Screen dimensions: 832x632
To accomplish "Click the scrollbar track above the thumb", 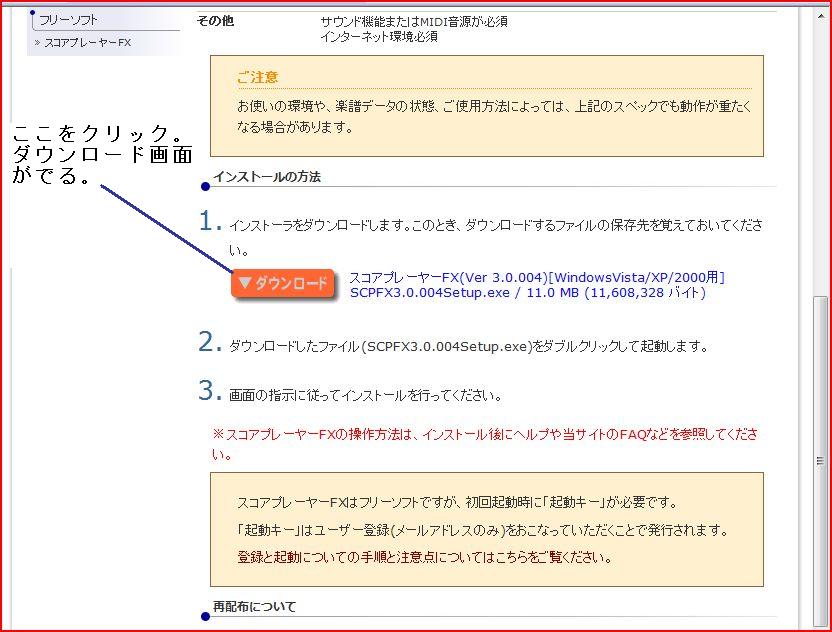I will (821, 150).
